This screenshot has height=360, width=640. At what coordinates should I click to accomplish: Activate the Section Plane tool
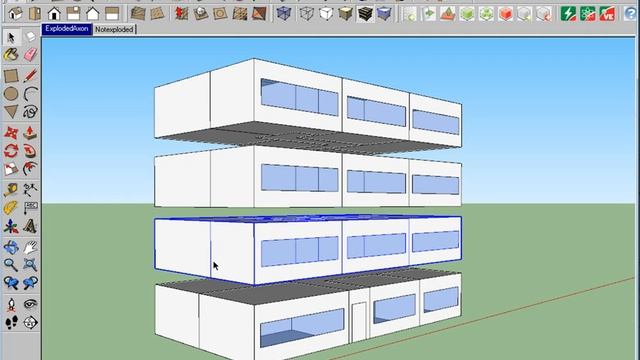pyautogui.click(x=30, y=322)
